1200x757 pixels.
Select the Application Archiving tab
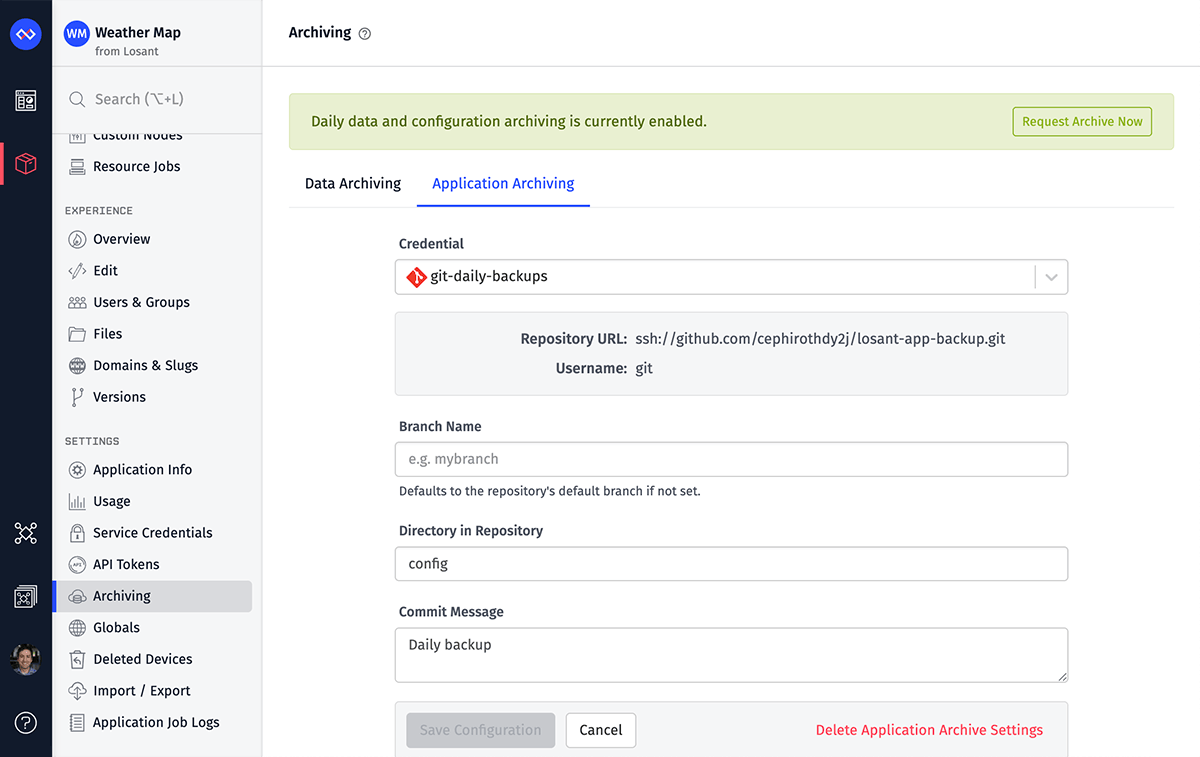(503, 184)
